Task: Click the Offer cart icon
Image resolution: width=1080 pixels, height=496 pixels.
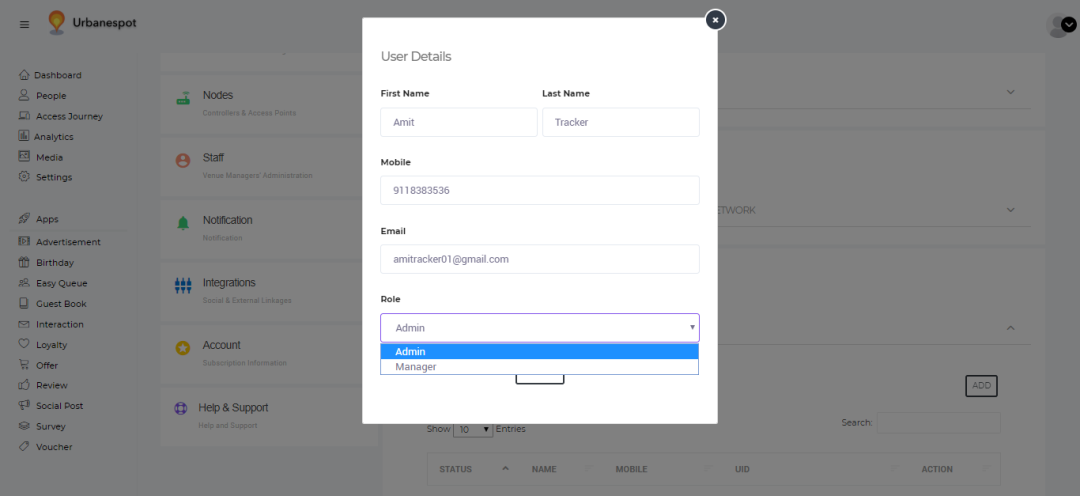Action: 24,365
